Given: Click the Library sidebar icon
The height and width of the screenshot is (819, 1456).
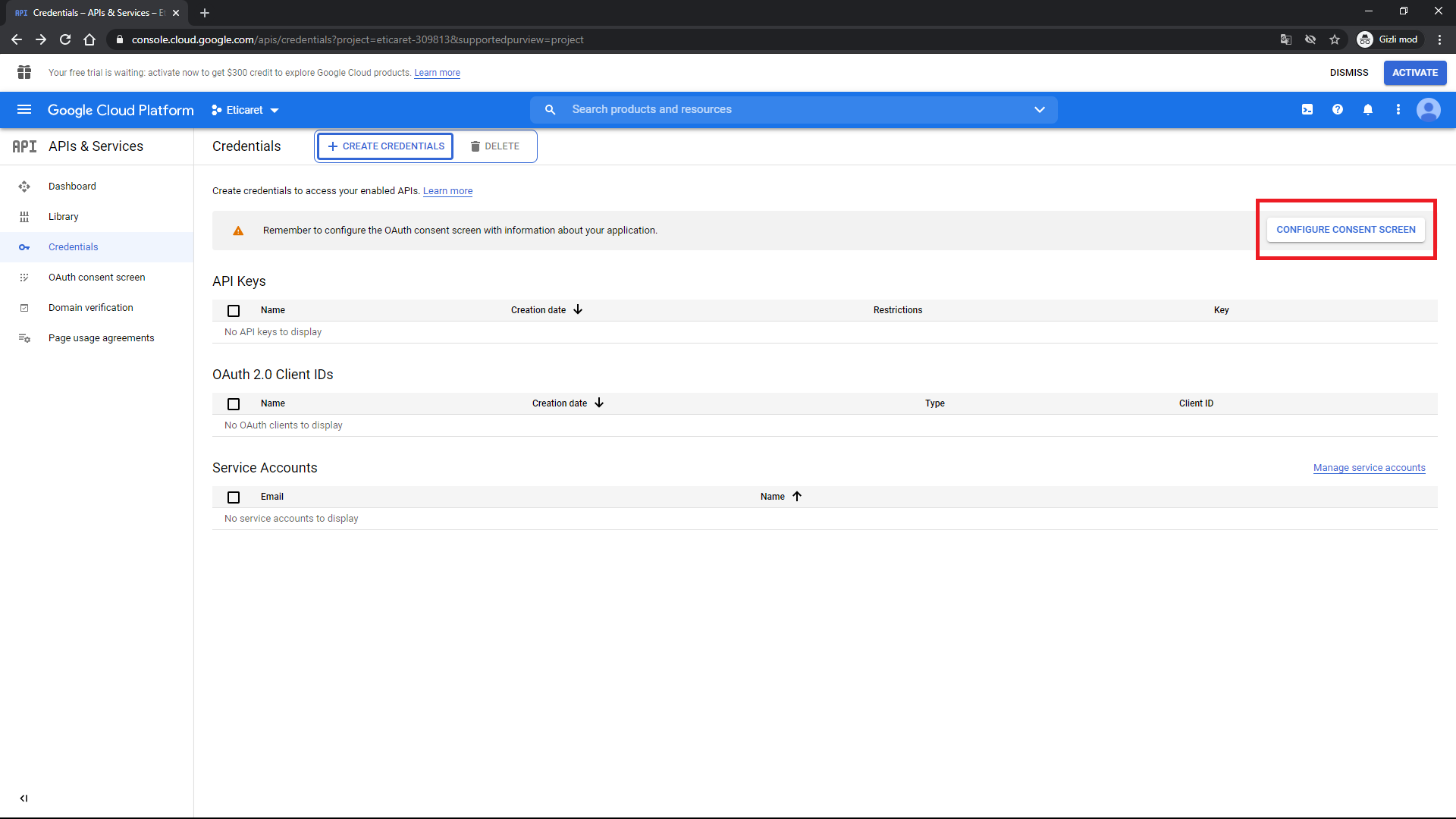Looking at the screenshot, I should pos(24,217).
